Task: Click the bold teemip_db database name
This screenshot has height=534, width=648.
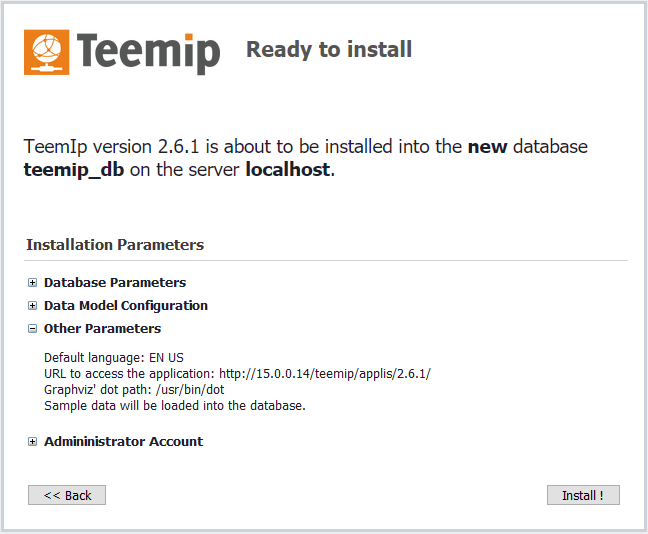Action: [75, 169]
